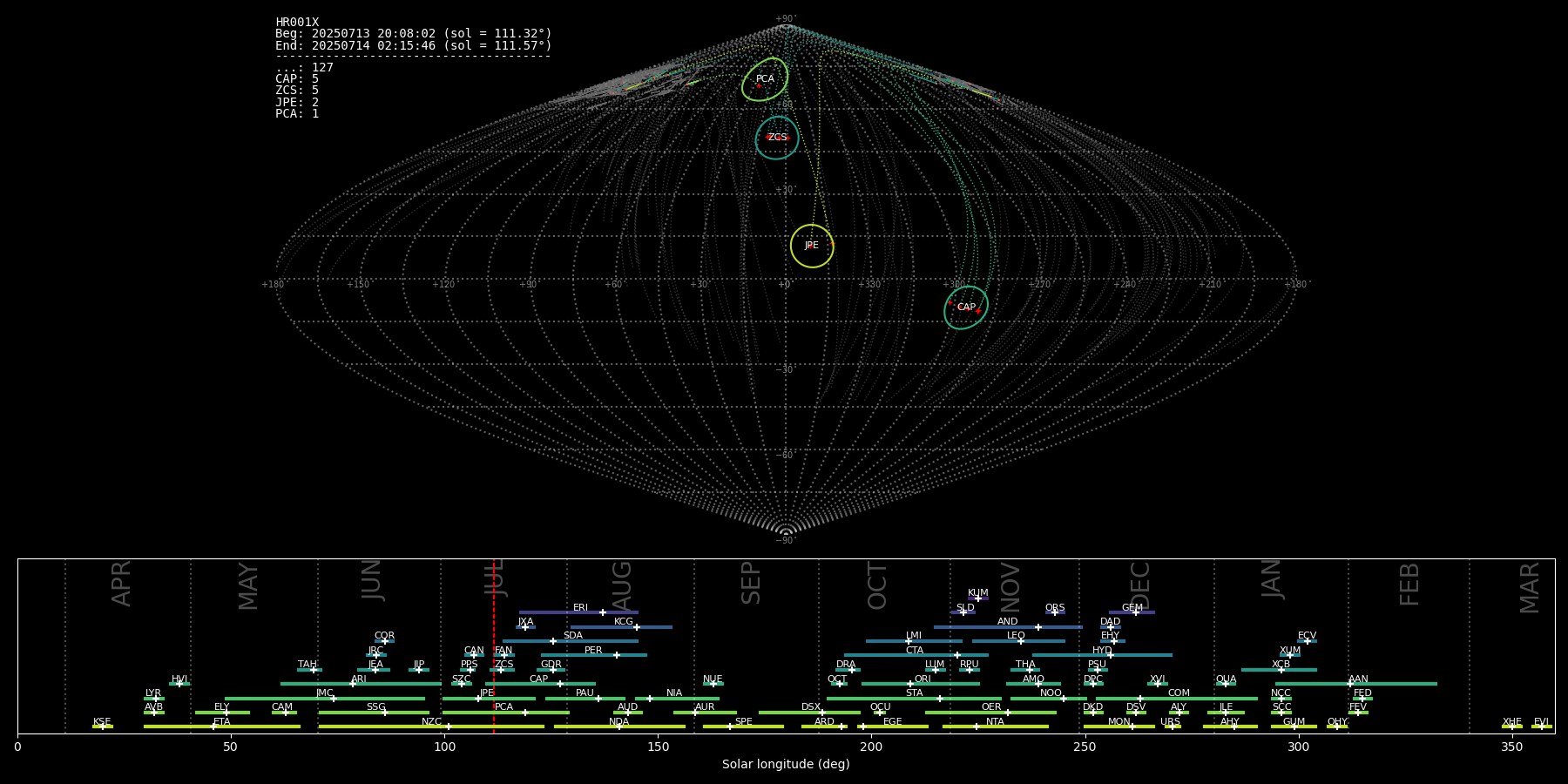Click the COR shower label in timeline
Screen dimensions: 1568x784
point(384,636)
